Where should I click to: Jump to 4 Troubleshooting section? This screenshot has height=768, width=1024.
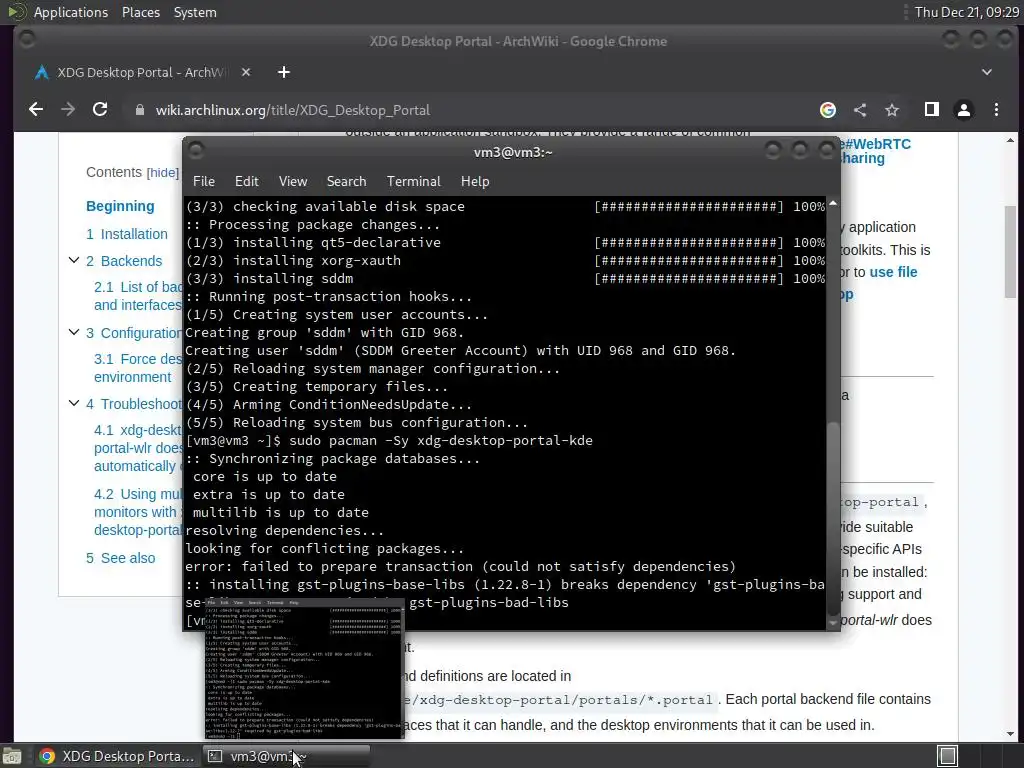(134, 404)
